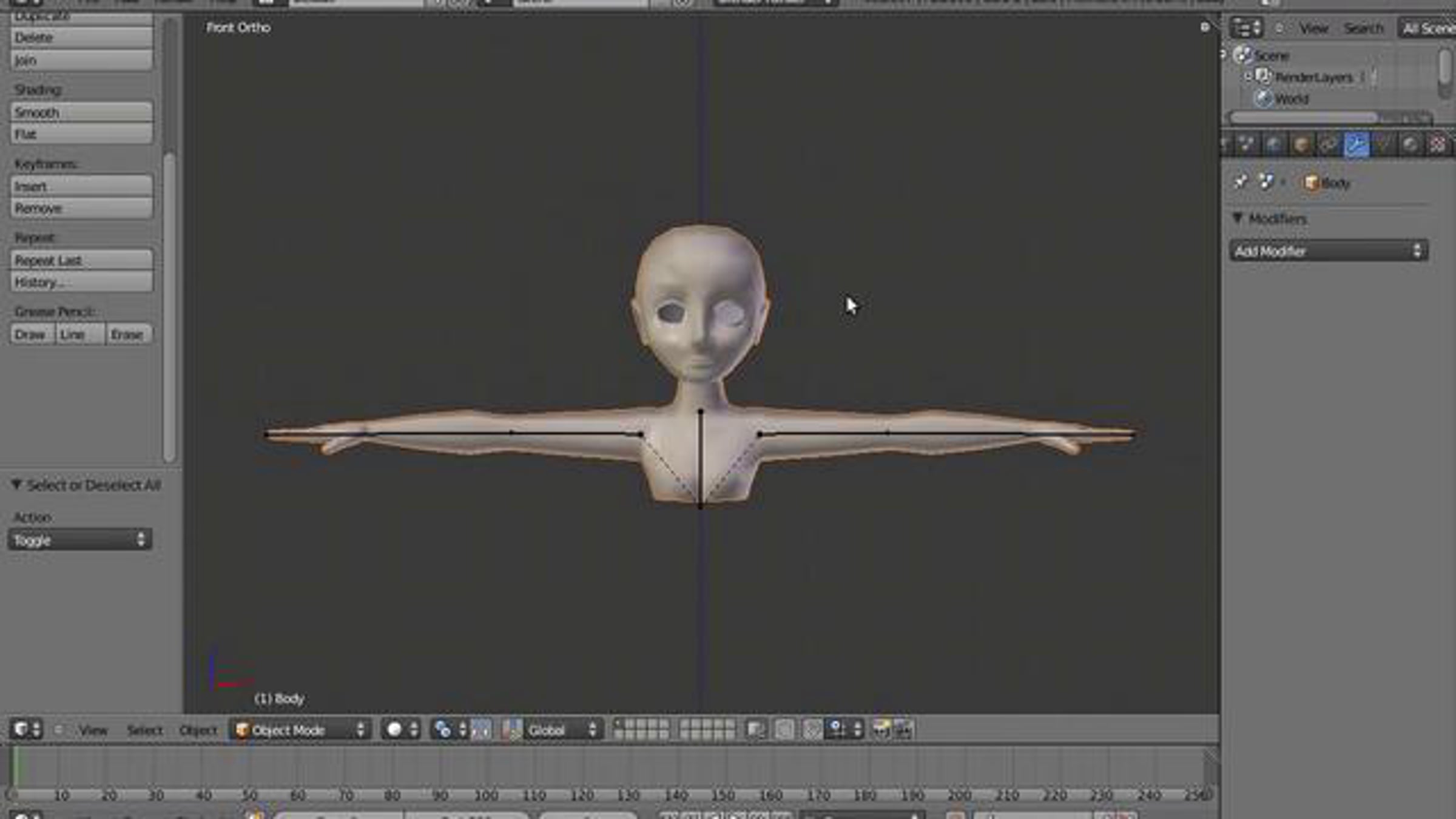Image resolution: width=1456 pixels, height=819 pixels.
Task: Collapse the Modifiers panel triangle
Action: [x=1238, y=218]
